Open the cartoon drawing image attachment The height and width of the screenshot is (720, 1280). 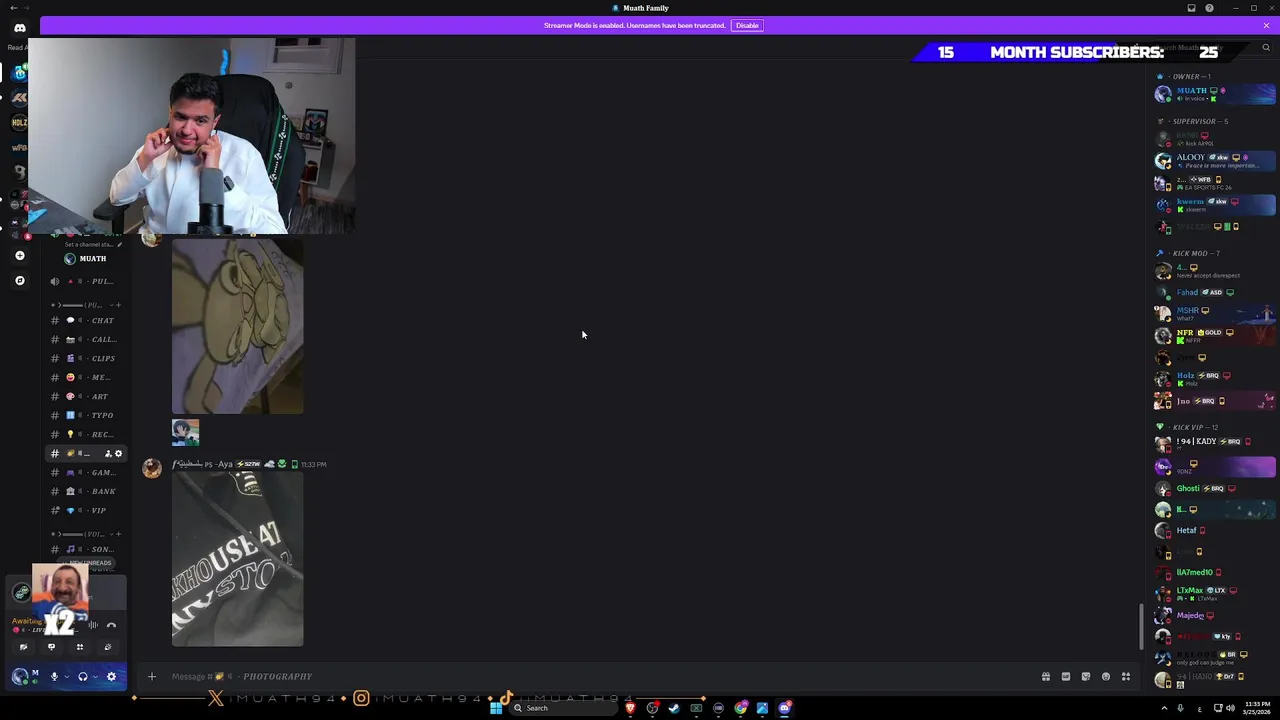(x=237, y=325)
